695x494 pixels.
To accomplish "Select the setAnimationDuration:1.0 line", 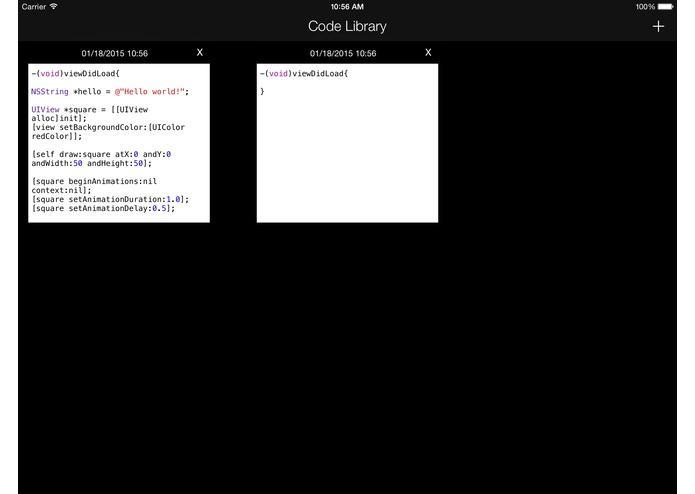I will coord(110,199).
